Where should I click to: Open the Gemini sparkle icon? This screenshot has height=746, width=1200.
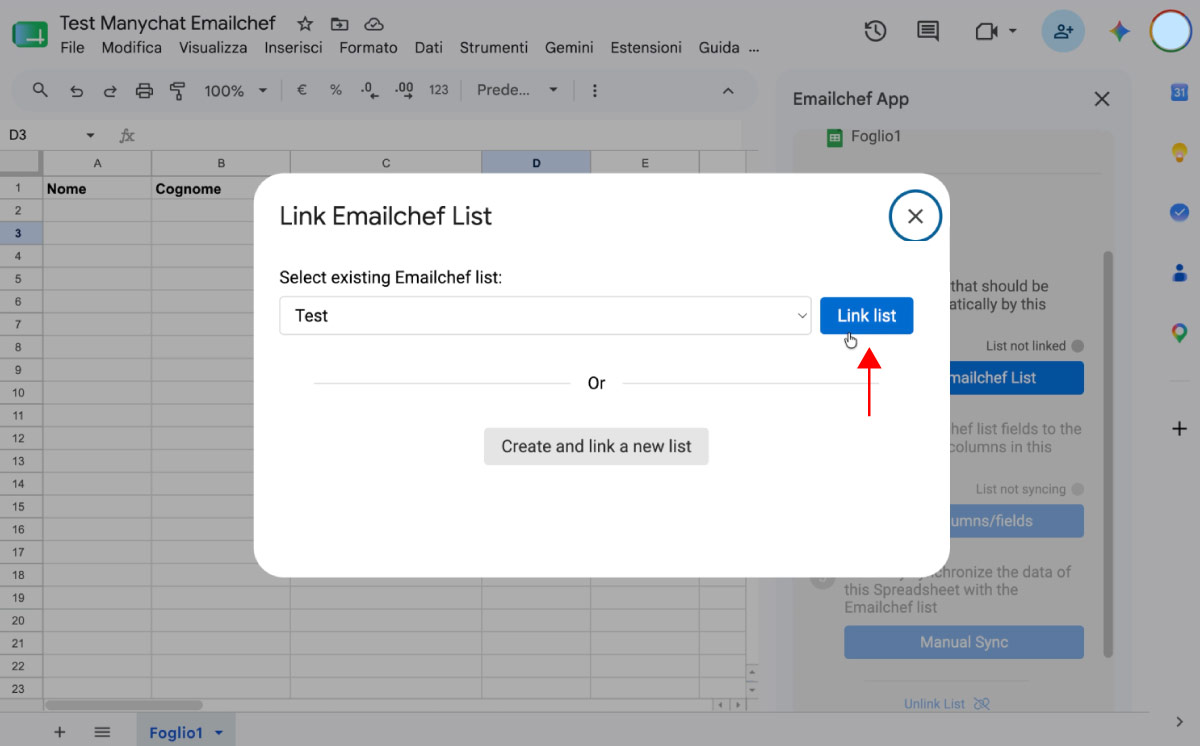(1119, 31)
